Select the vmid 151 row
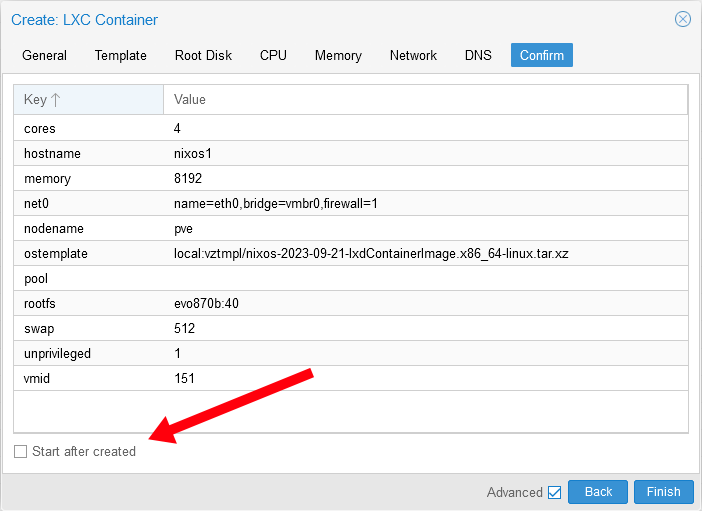Image resolution: width=702 pixels, height=511 pixels. [350, 379]
